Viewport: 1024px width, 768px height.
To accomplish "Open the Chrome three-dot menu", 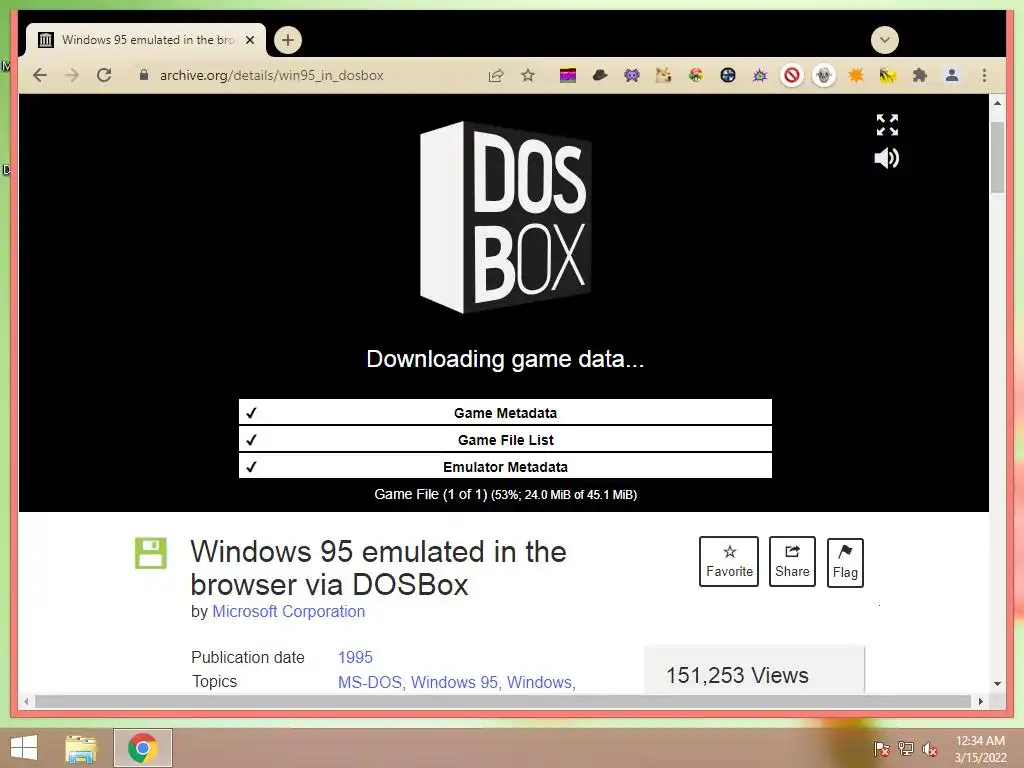I will [984, 76].
